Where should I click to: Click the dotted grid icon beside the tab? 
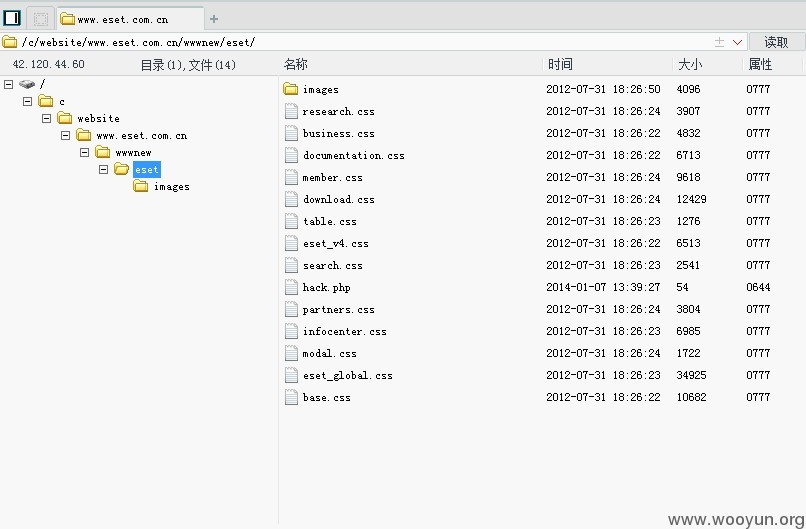coord(41,19)
